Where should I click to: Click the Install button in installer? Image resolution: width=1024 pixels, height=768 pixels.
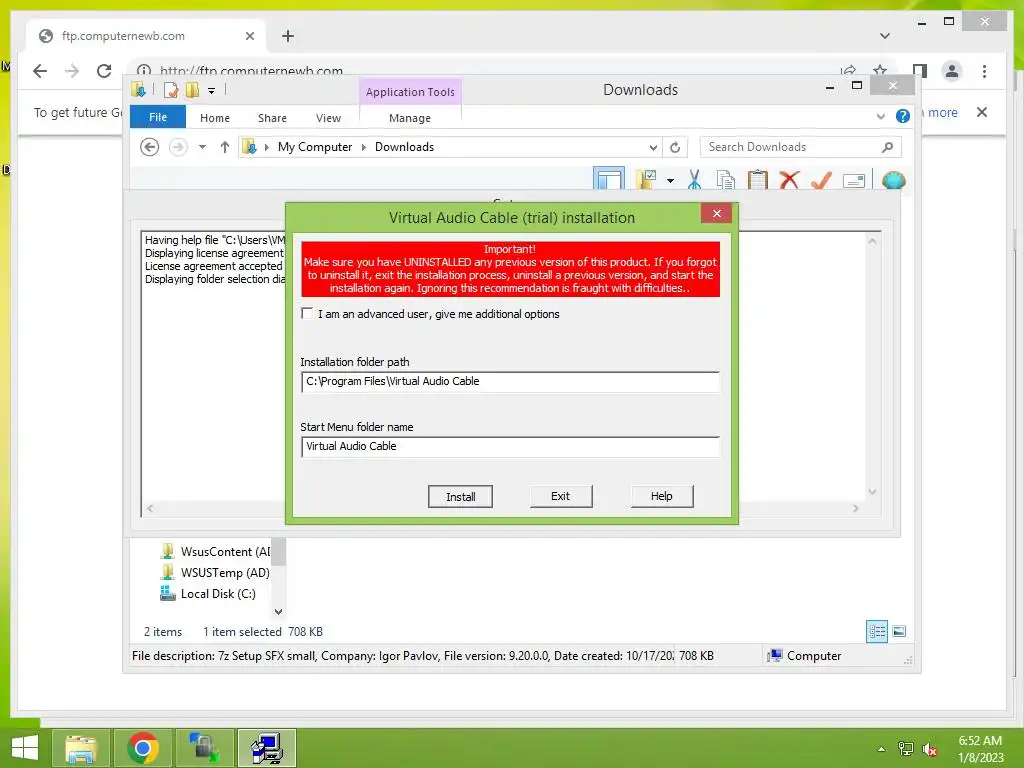[x=460, y=497]
